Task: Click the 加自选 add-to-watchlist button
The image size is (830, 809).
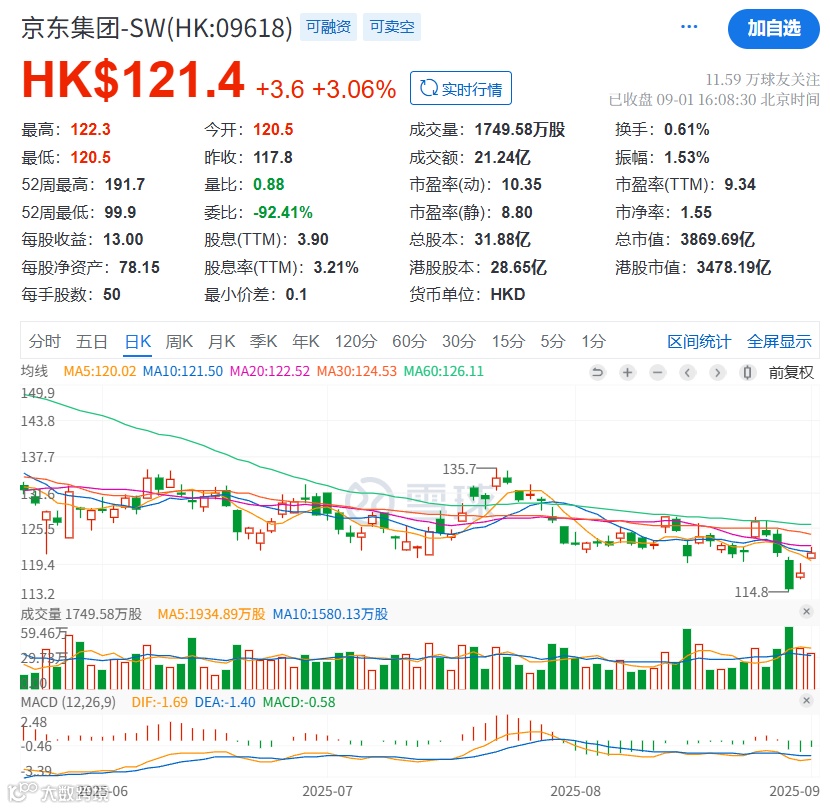Action: point(773,29)
